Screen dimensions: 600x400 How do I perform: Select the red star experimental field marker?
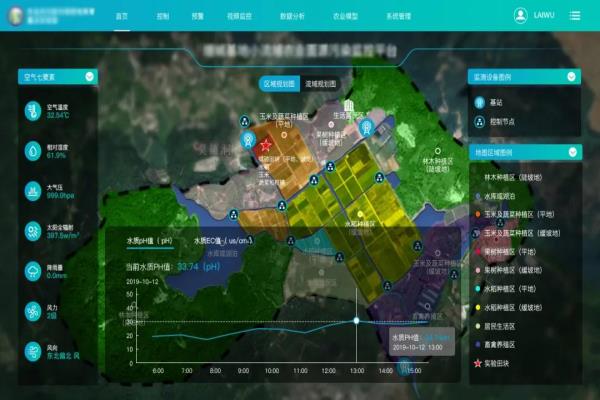(x=265, y=145)
